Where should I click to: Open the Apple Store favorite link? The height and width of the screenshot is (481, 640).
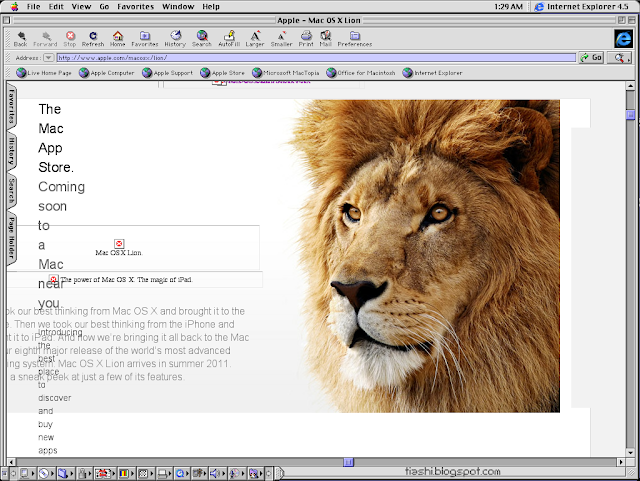pos(222,73)
